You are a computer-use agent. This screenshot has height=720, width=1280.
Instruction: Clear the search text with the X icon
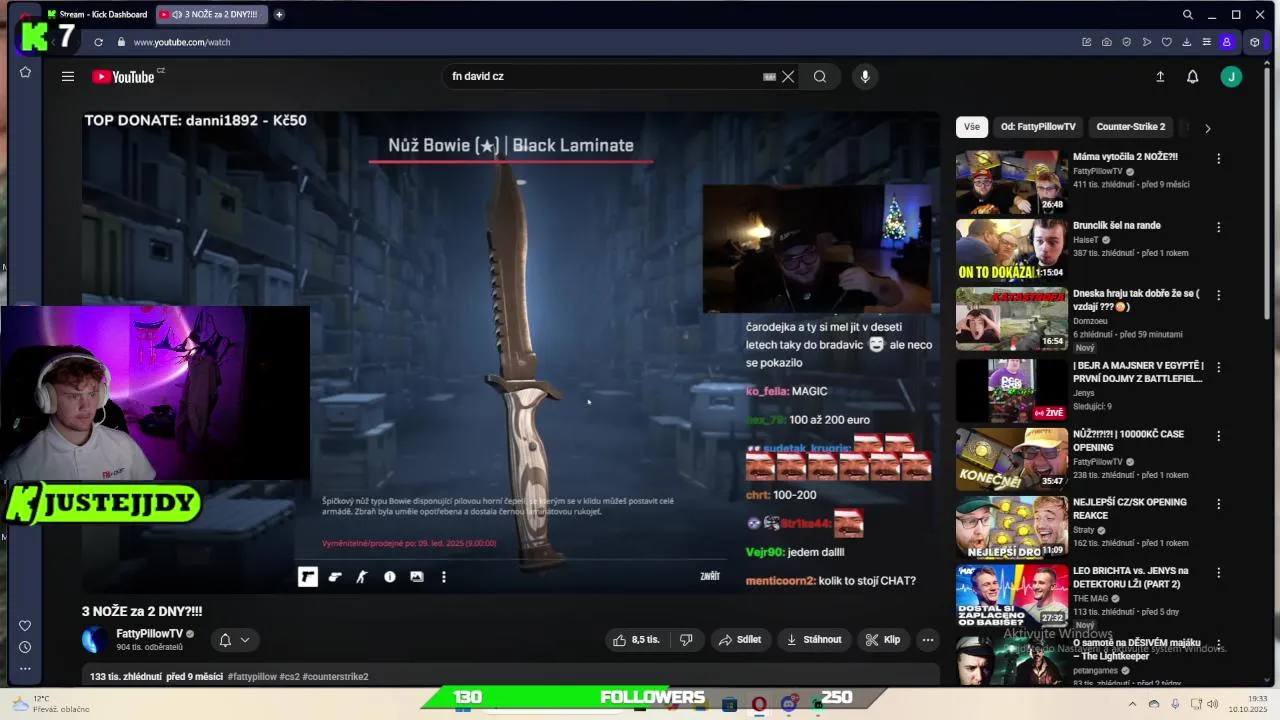coord(788,76)
